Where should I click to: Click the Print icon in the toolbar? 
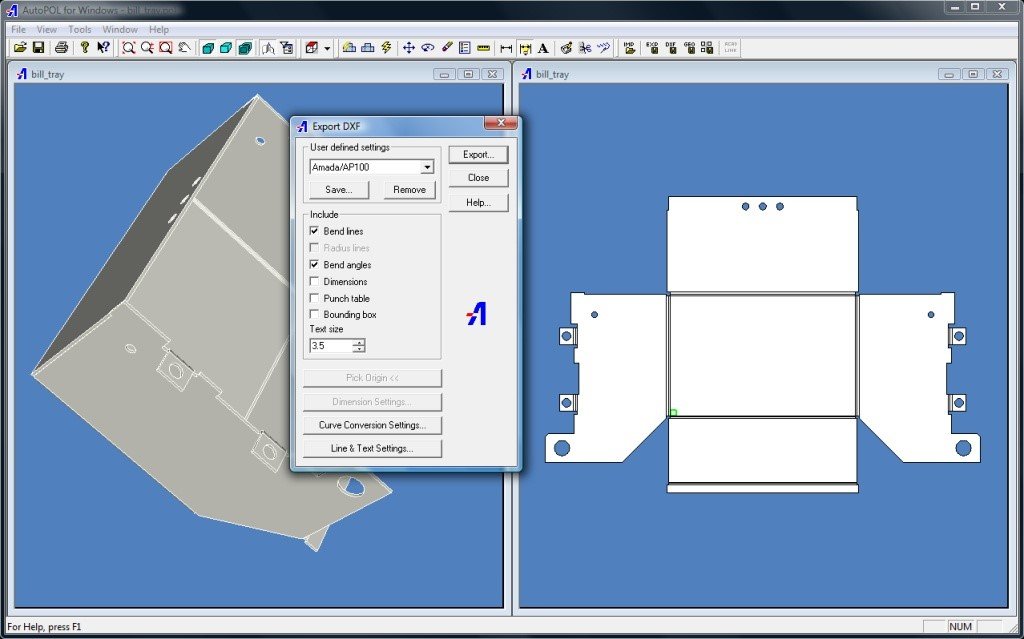point(61,48)
